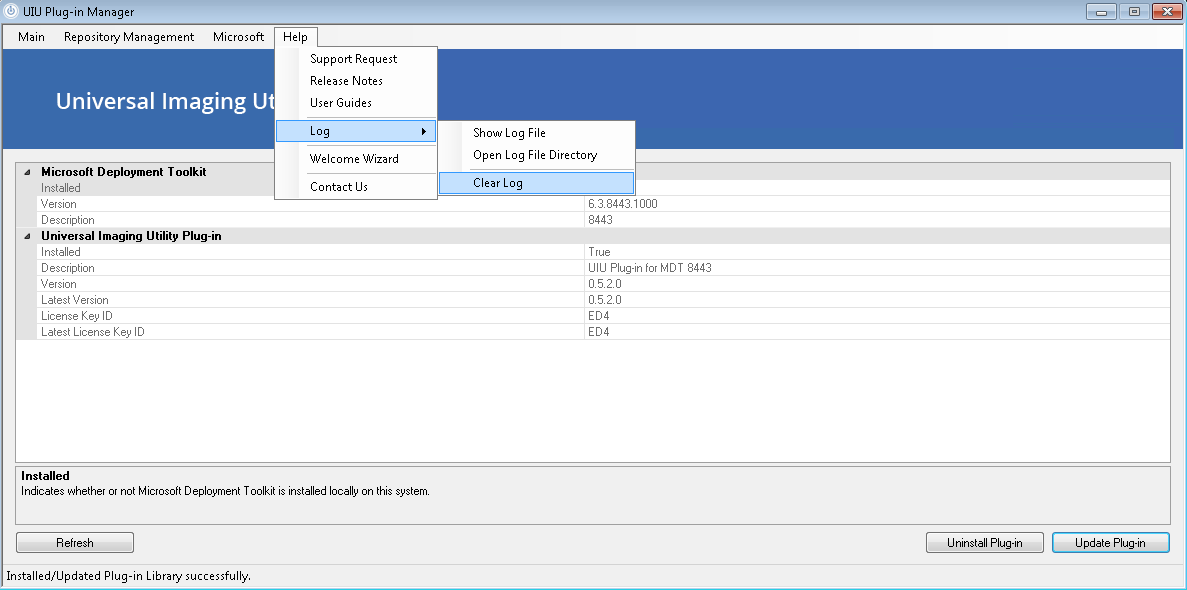Screen dimensions: 1187x590
Task: Minimize the UIU Plug-in Manager window
Action: coord(1101,11)
